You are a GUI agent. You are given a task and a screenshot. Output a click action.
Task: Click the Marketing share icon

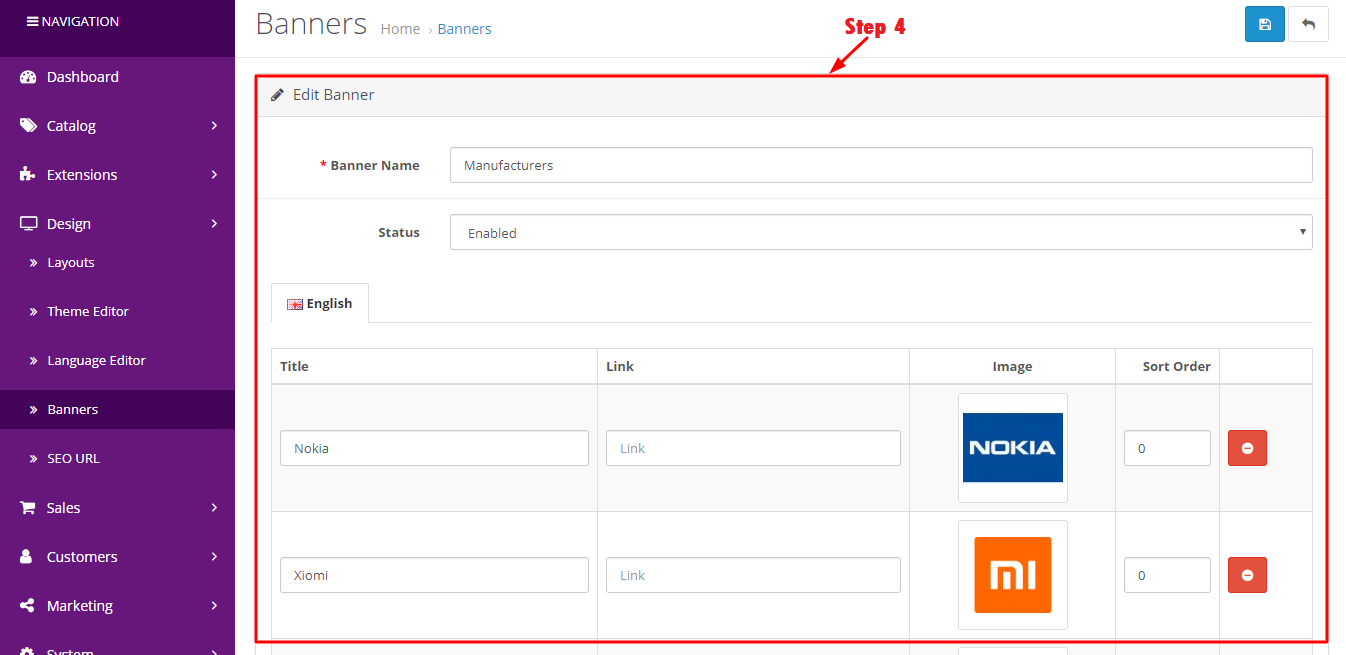pyautogui.click(x=28, y=606)
